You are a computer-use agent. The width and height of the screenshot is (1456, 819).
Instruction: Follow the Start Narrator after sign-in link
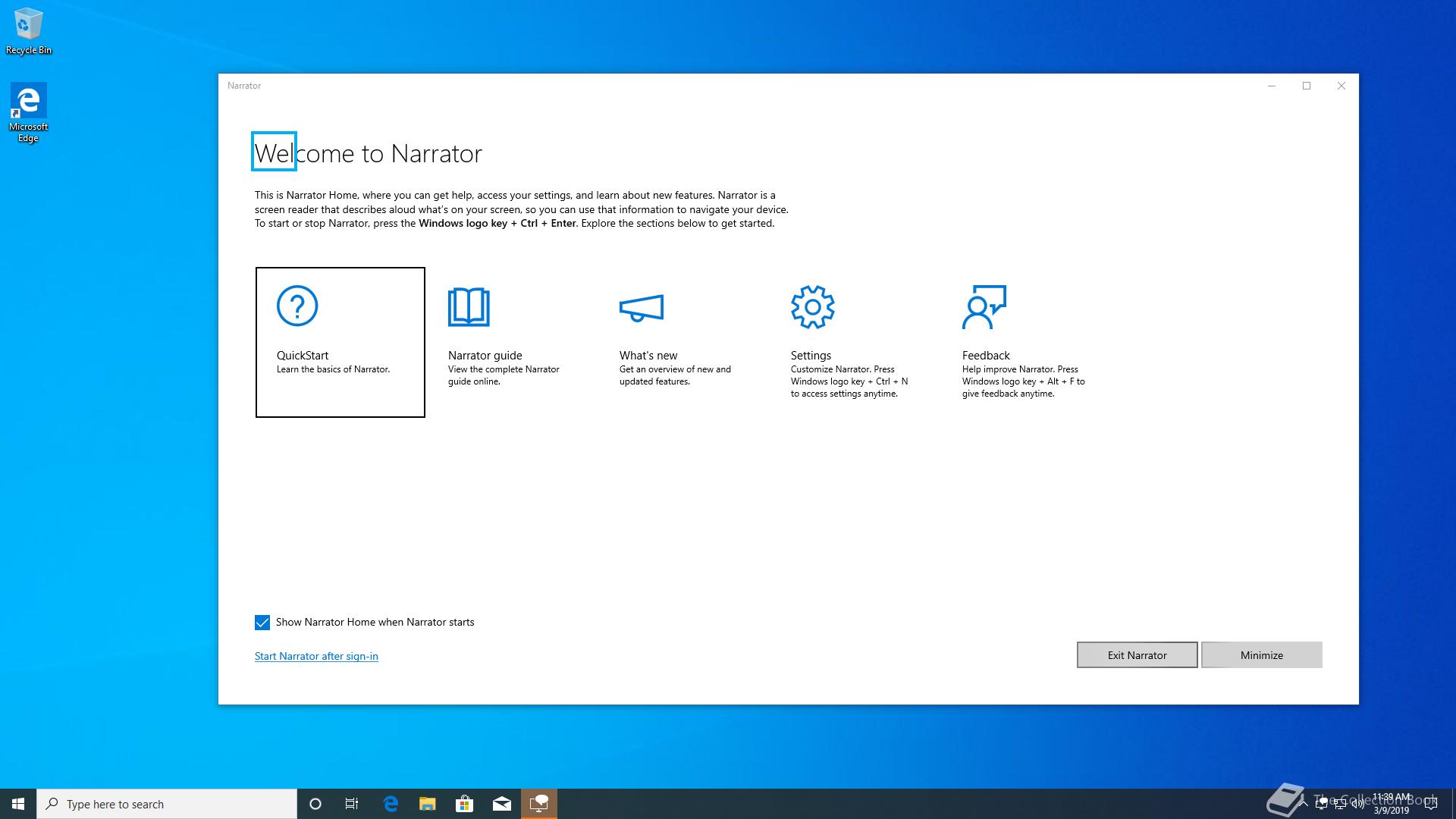pos(316,656)
